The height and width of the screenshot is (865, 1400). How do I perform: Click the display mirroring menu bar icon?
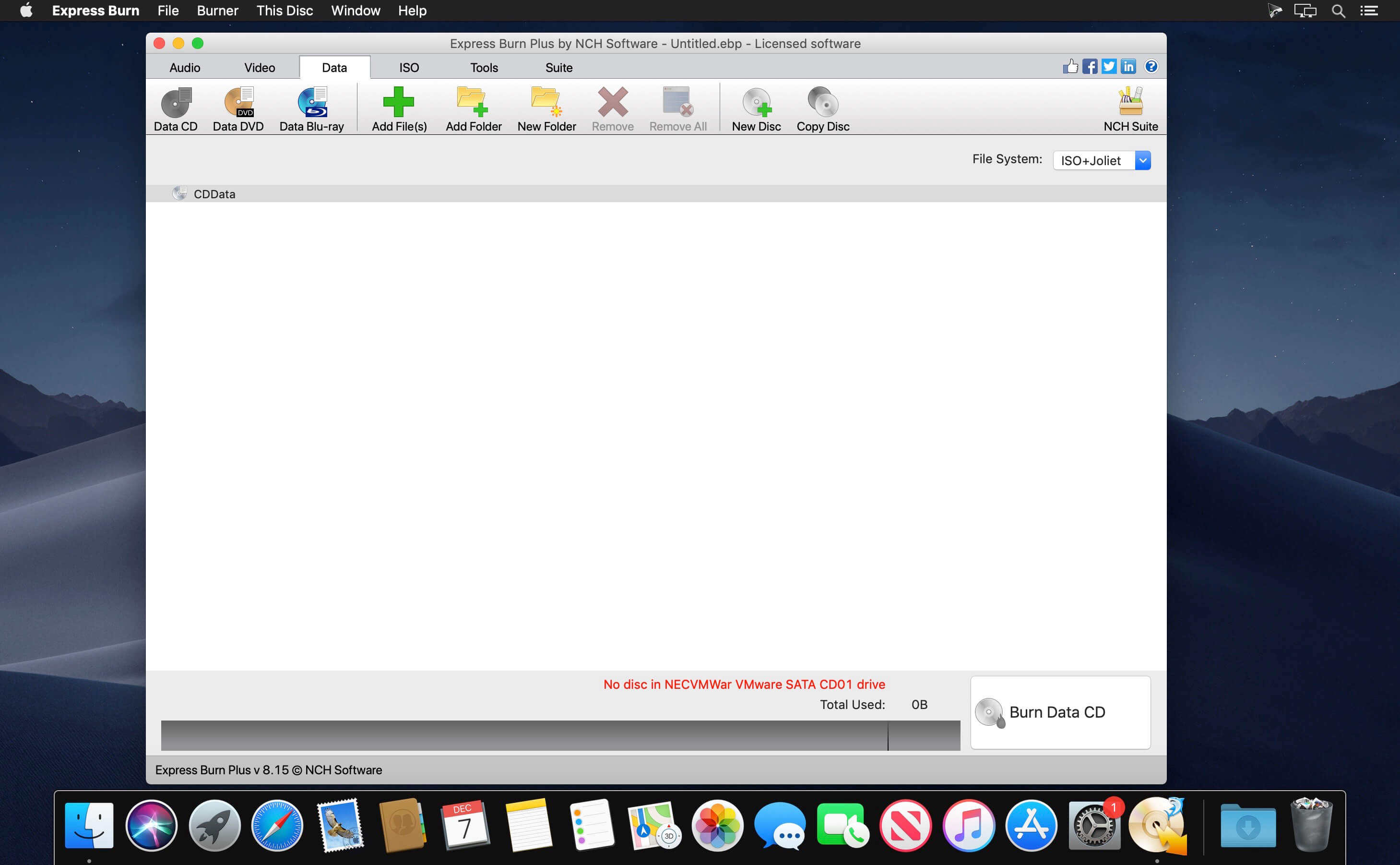tap(1305, 11)
